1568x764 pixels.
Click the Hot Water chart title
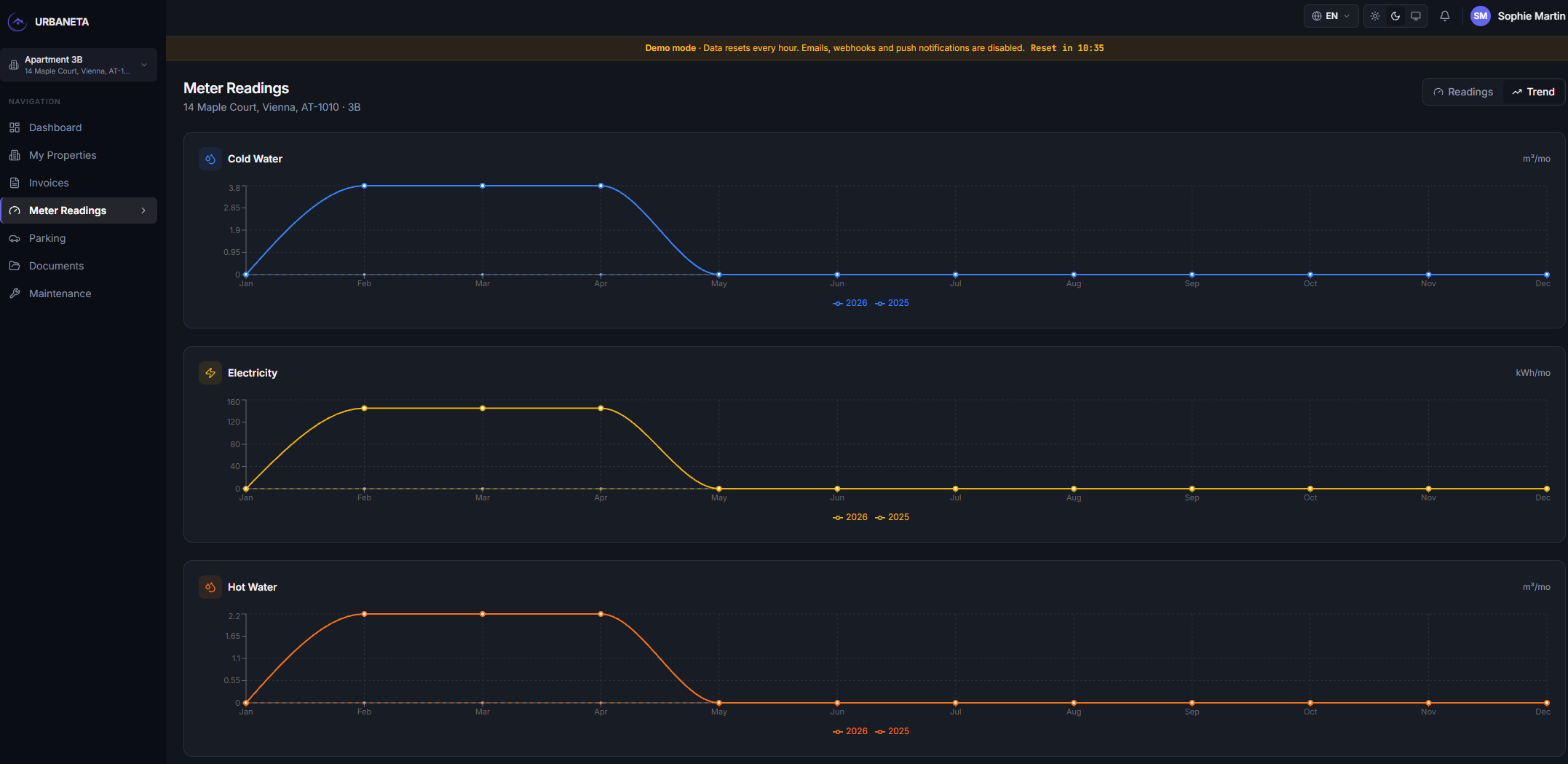pyautogui.click(x=252, y=587)
